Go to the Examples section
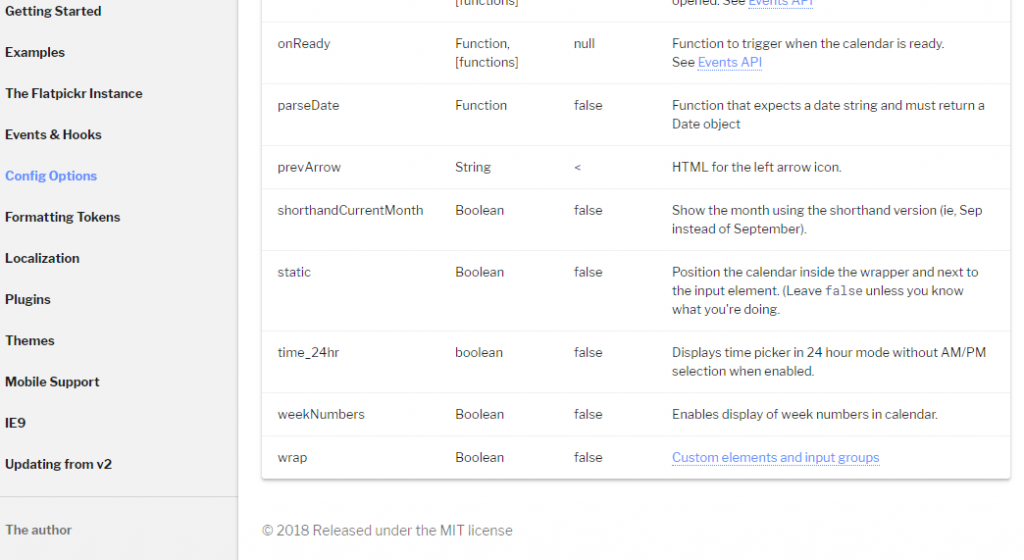1024x560 pixels. click(x=35, y=52)
